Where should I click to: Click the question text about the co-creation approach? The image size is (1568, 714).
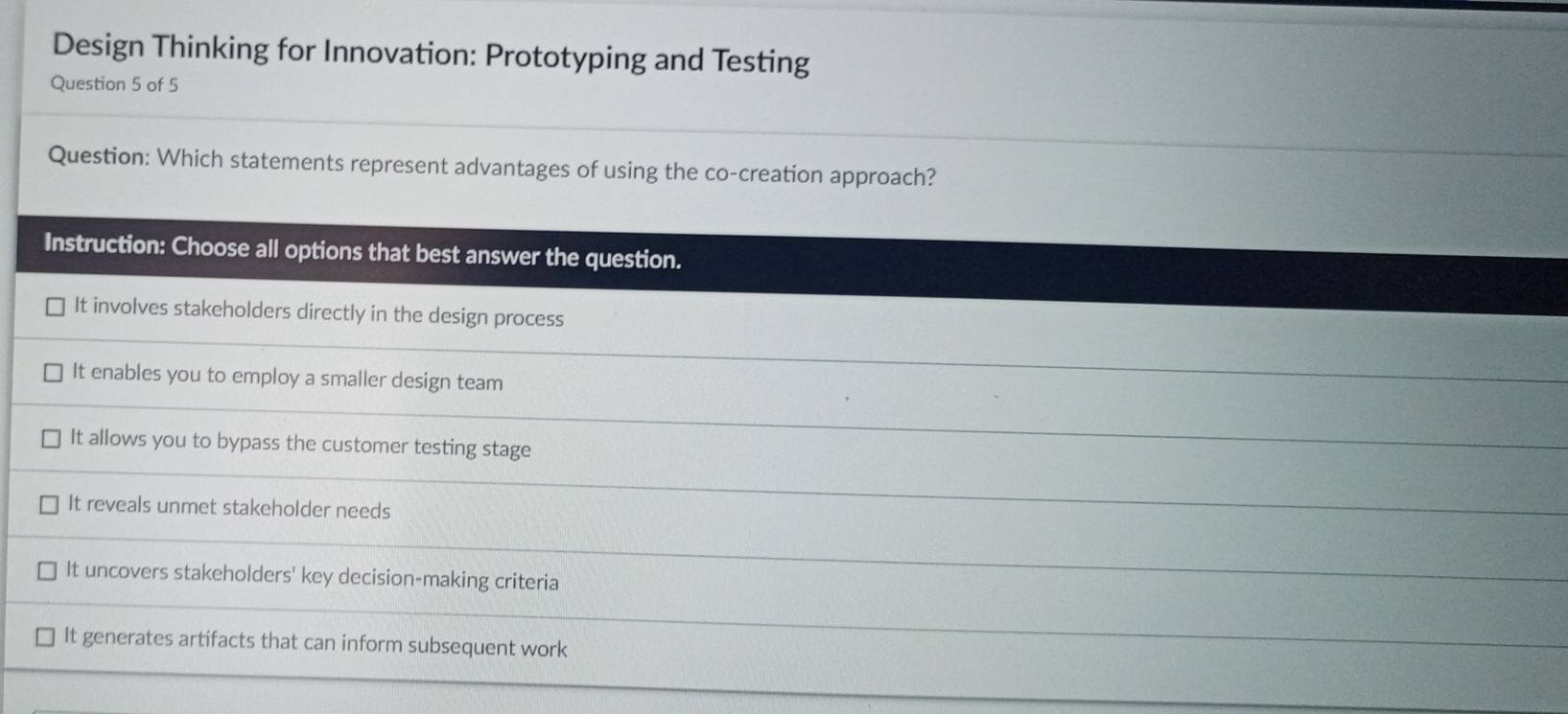pyautogui.click(x=547, y=169)
